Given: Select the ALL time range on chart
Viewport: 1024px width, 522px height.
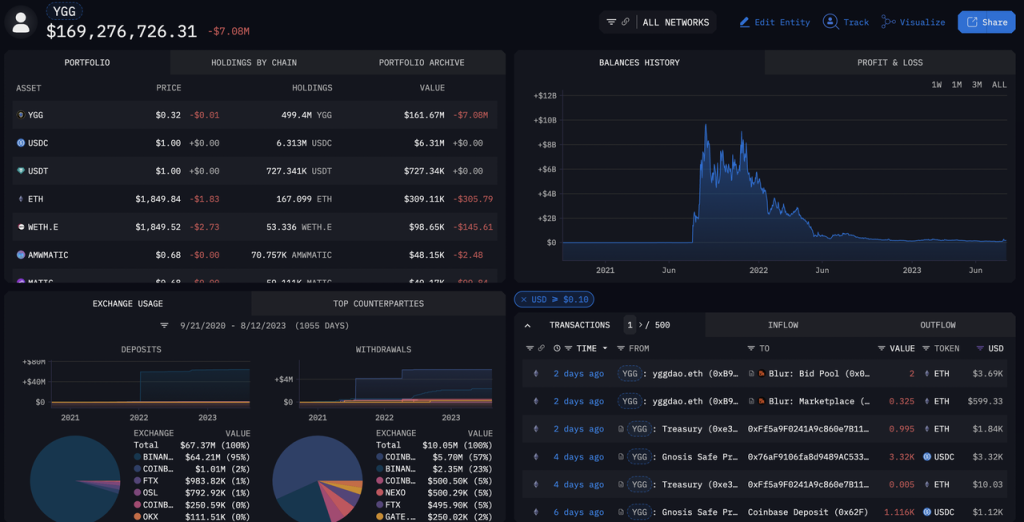Looking at the screenshot, I should (x=999, y=85).
